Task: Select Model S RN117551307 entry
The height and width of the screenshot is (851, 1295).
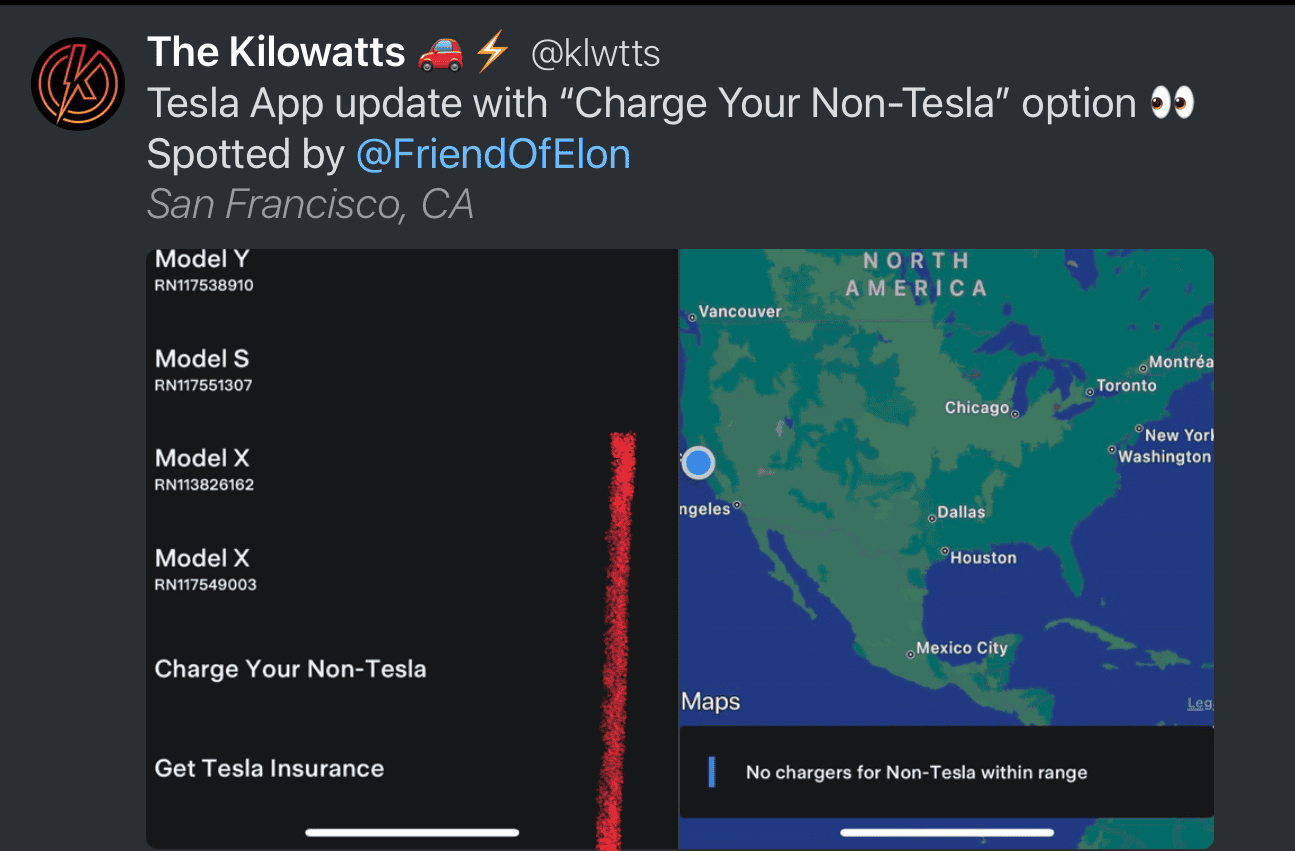Action: (x=203, y=370)
